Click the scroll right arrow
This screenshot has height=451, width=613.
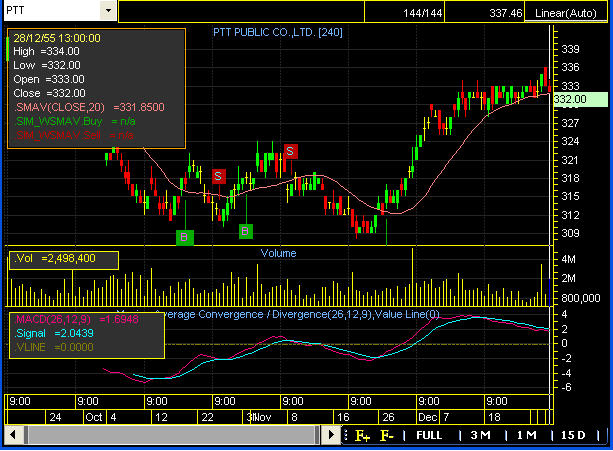[x=331, y=435]
